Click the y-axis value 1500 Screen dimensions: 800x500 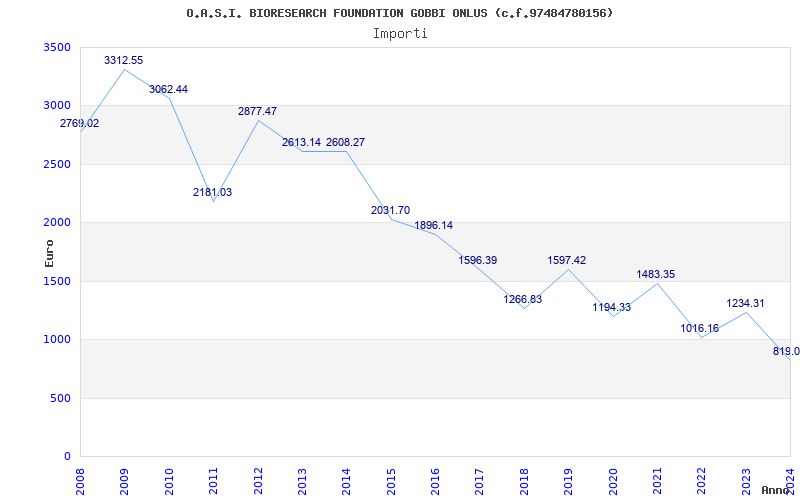click(x=57, y=281)
